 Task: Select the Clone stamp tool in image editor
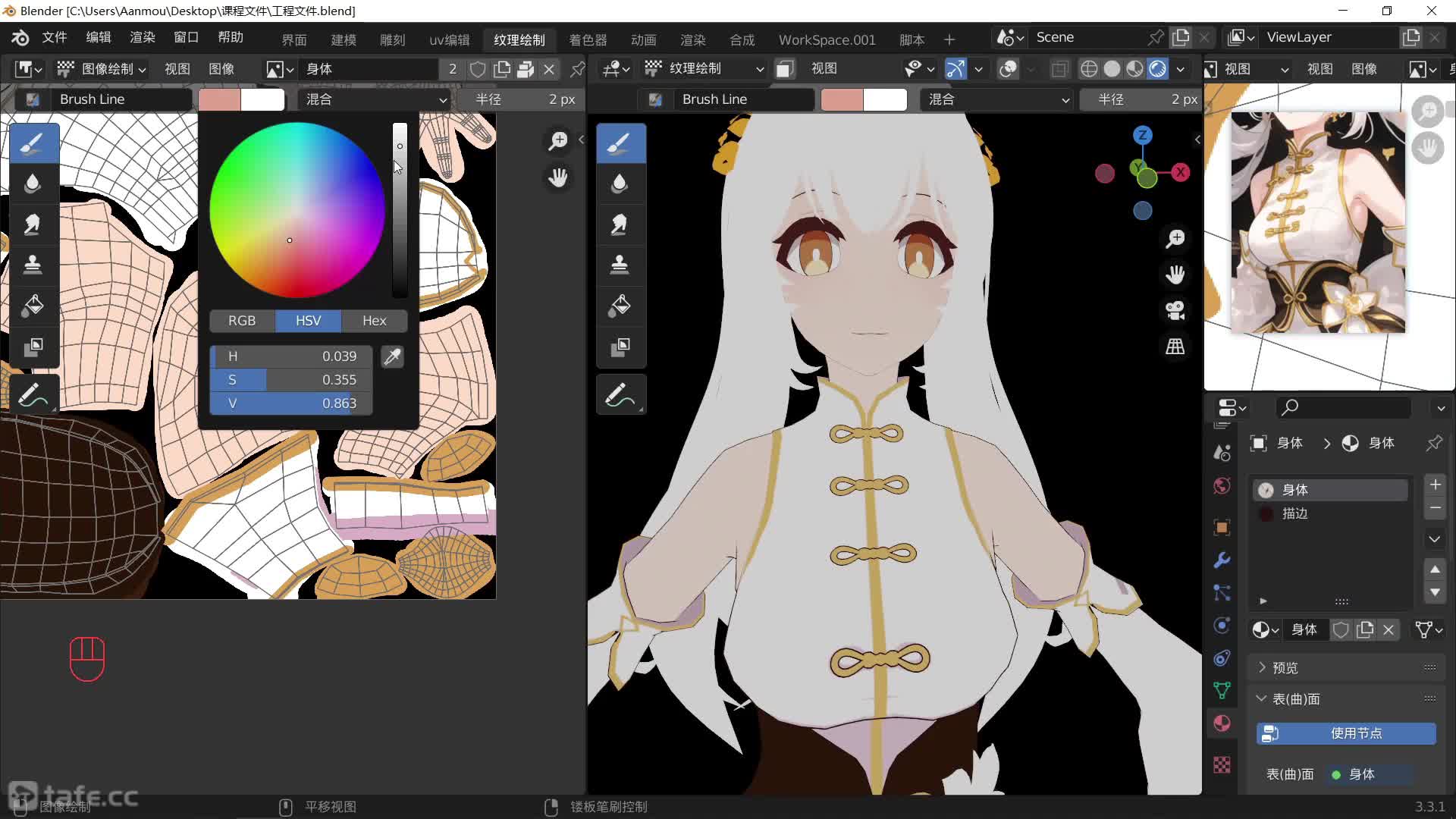(x=33, y=265)
